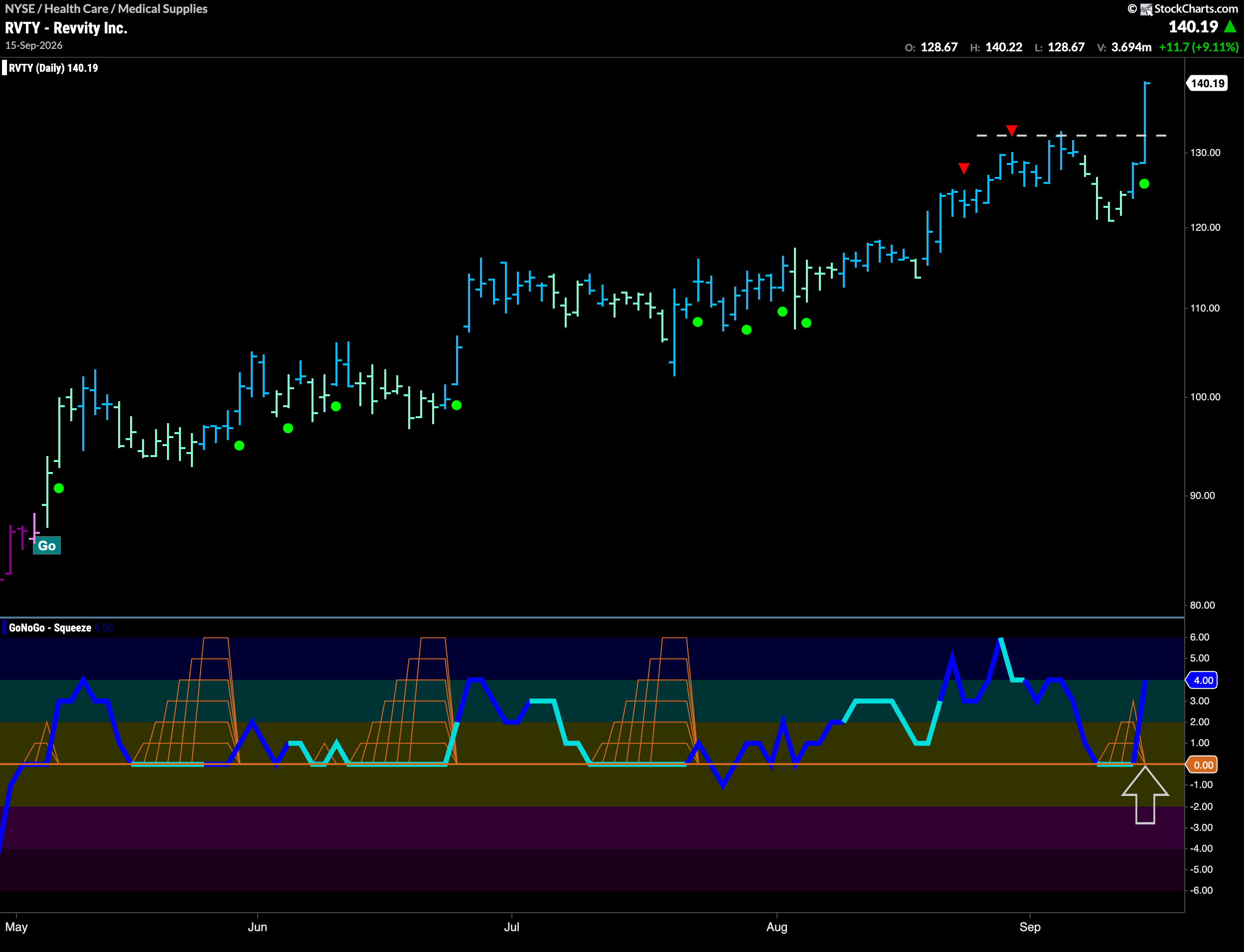Click the NYSE / Health Care / Medical Supplies breadcrumb
The image size is (1244, 952).
coord(107,8)
